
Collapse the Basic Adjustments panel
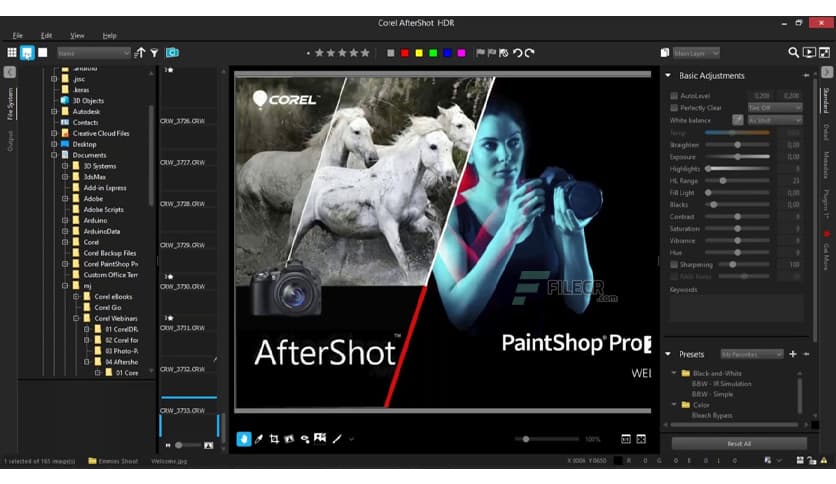[668, 76]
